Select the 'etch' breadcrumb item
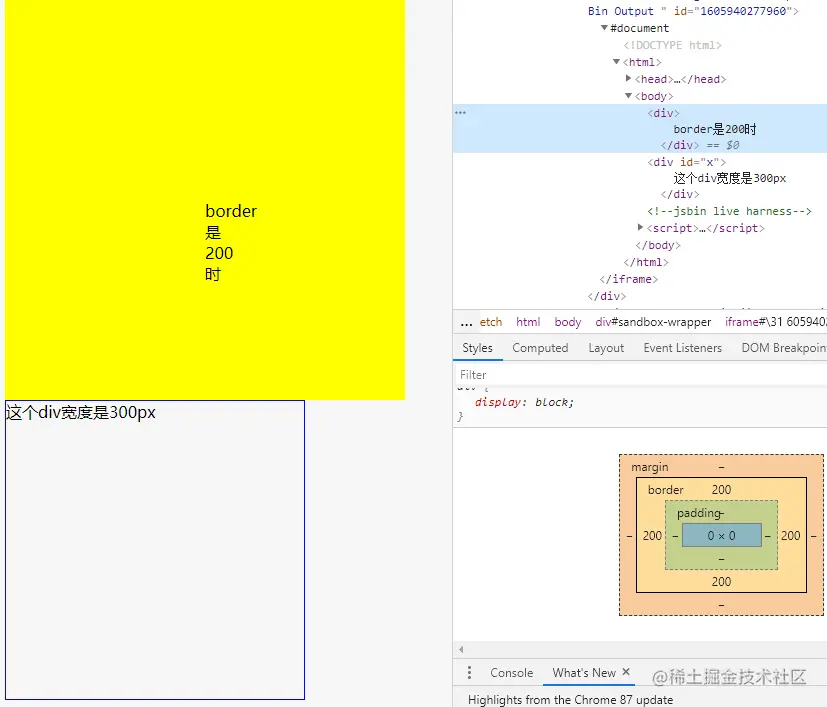The image size is (827, 707). (x=491, y=322)
